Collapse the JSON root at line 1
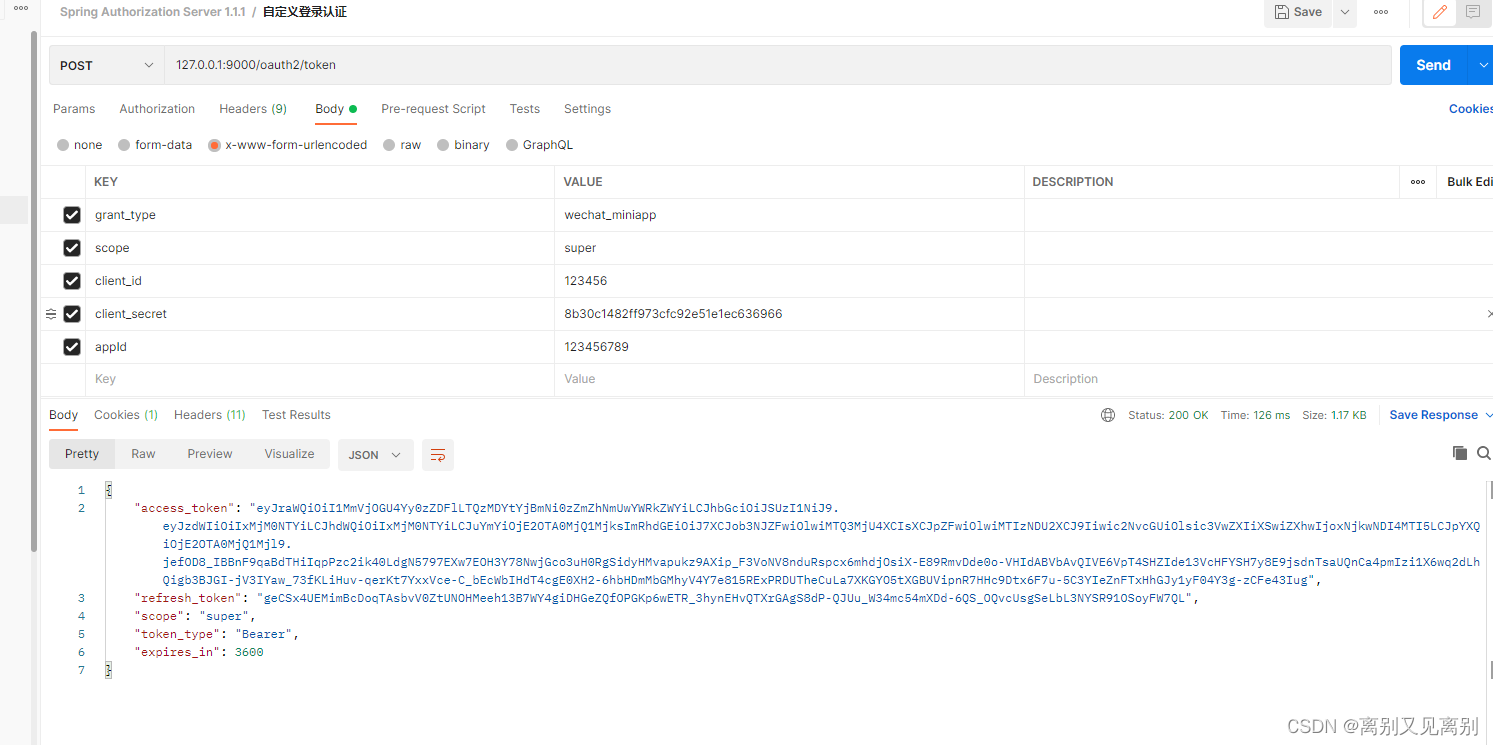This screenshot has height=745, width=1493. 108,490
